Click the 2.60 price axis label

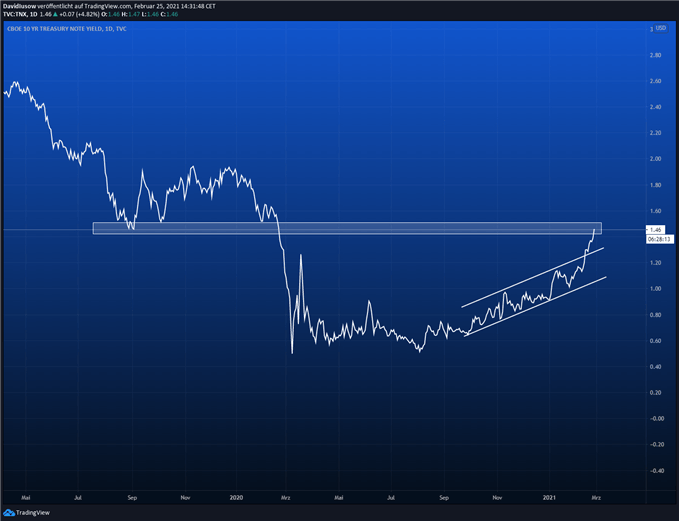(655, 81)
